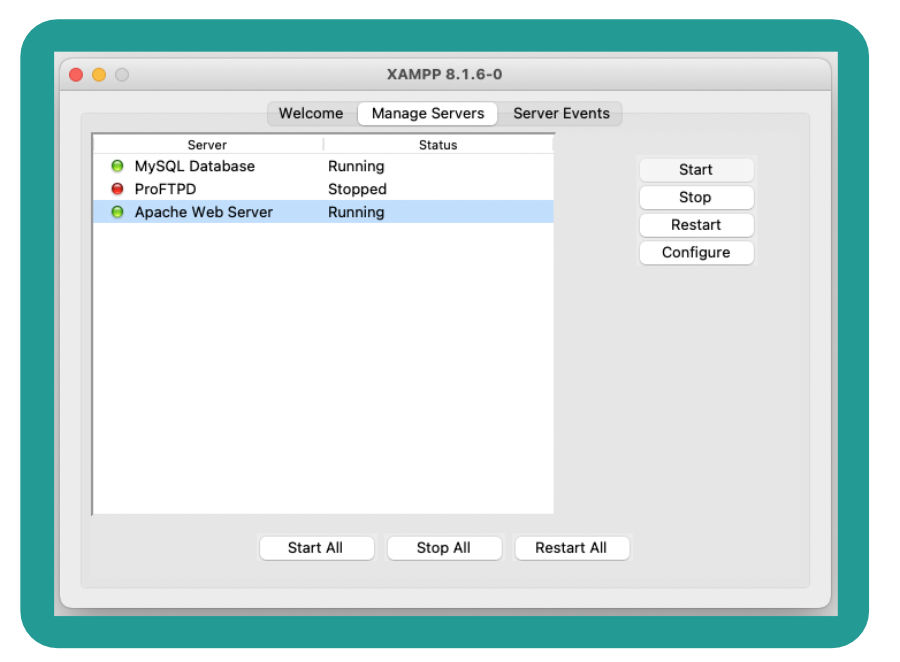Click the Status column header
The image size is (900, 662).
click(x=438, y=145)
